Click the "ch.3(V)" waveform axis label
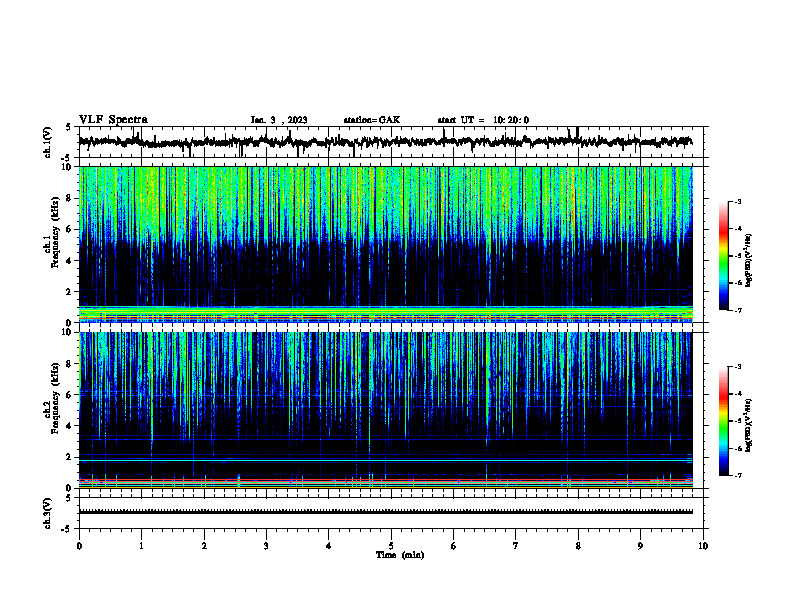This screenshot has height=612, width=792. tap(48, 513)
